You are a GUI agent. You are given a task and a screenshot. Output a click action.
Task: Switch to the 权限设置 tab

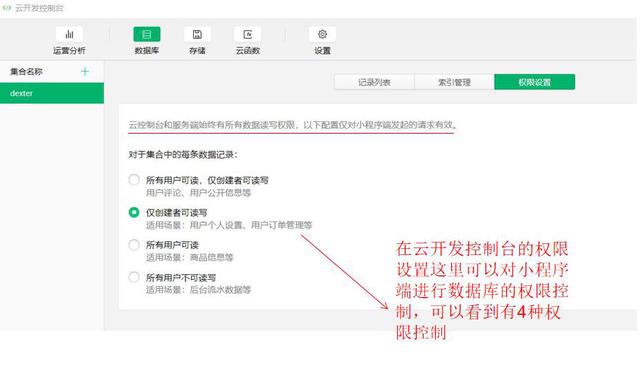(x=535, y=82)
